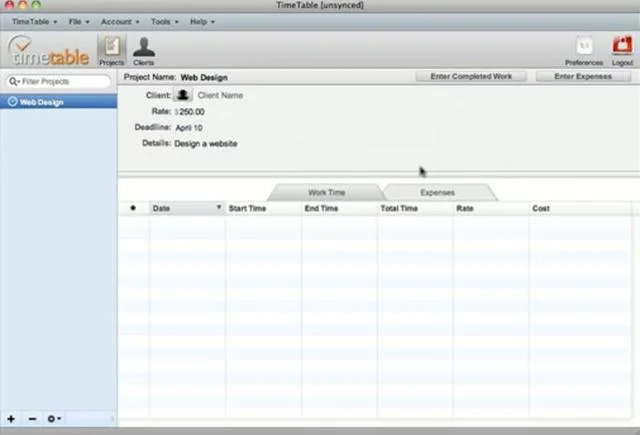Click the clock icon beside Web Design

pyautogui.click(x=13, y=102)
